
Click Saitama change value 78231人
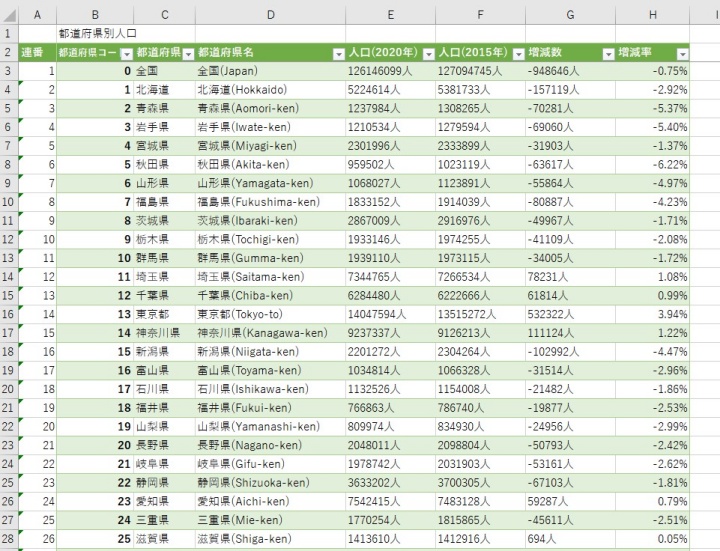(570, 277)
